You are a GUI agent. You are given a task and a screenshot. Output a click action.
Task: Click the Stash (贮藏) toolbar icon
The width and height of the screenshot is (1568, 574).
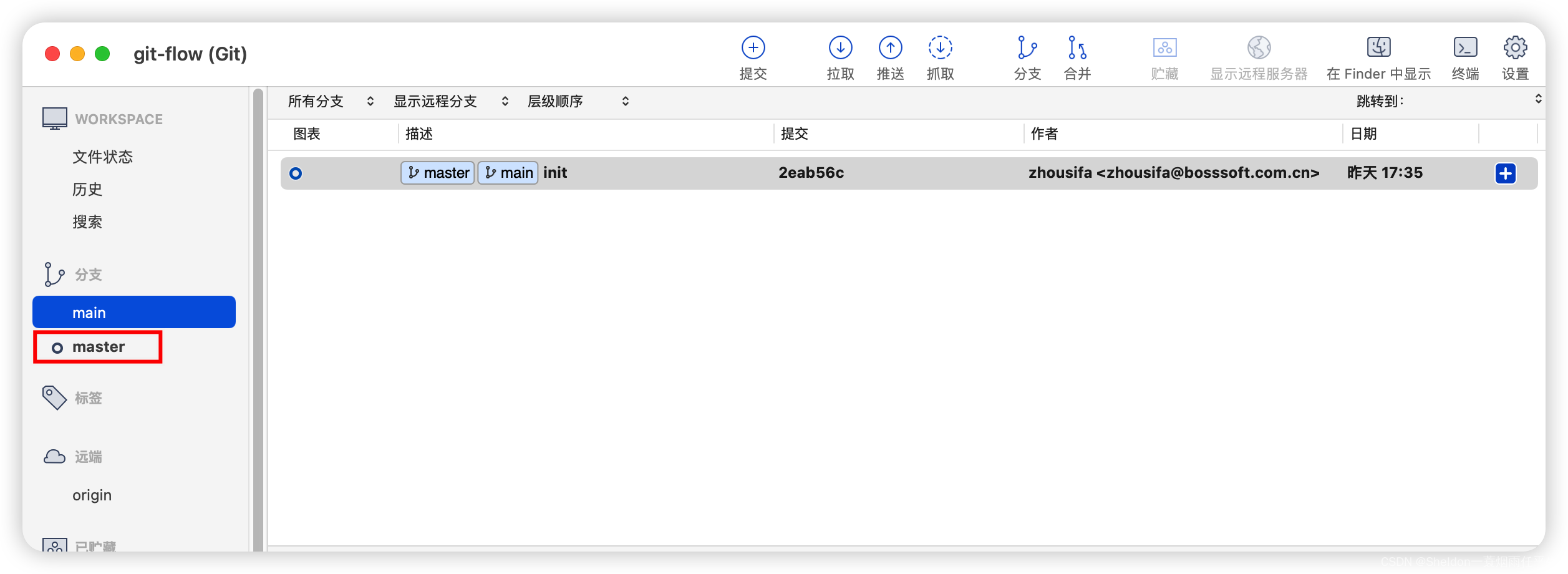point(1164,47)
